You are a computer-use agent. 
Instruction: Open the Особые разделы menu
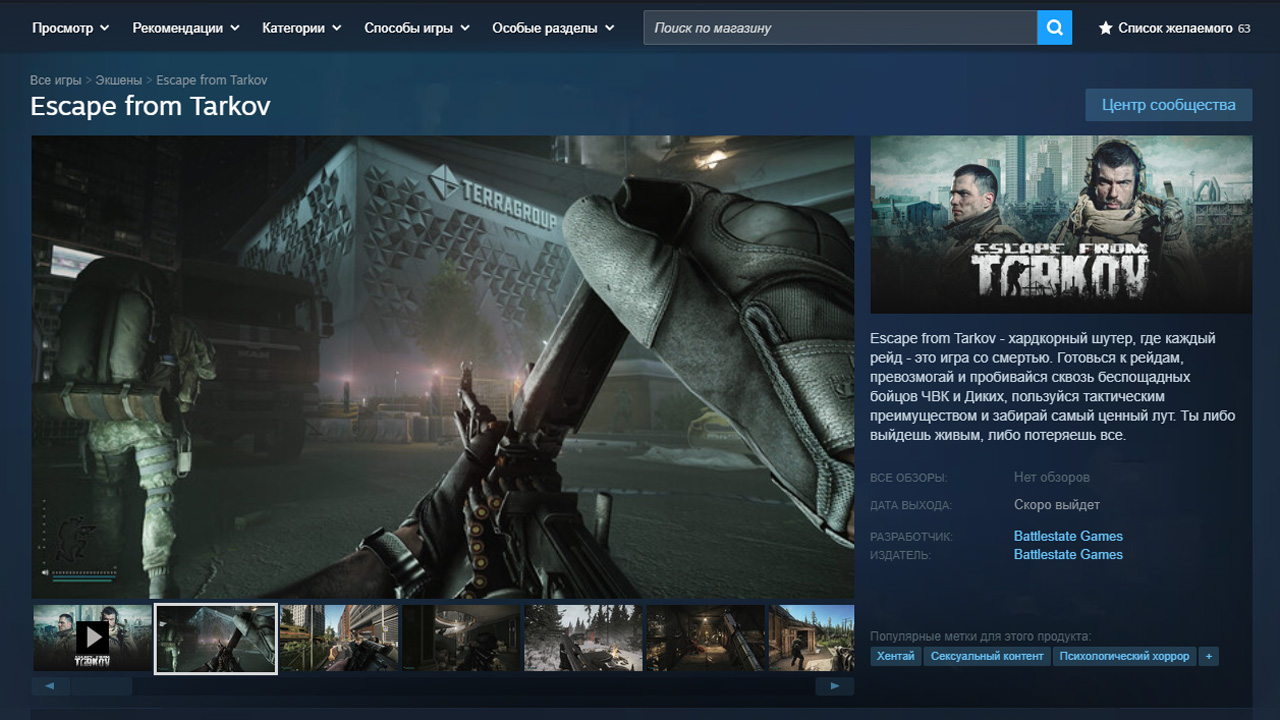[x=553, y=28]
